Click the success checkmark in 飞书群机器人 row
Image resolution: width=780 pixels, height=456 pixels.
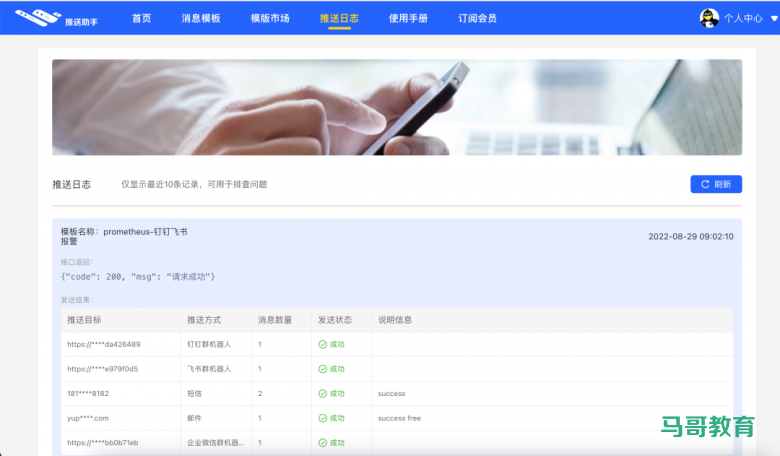pos(323,369)
